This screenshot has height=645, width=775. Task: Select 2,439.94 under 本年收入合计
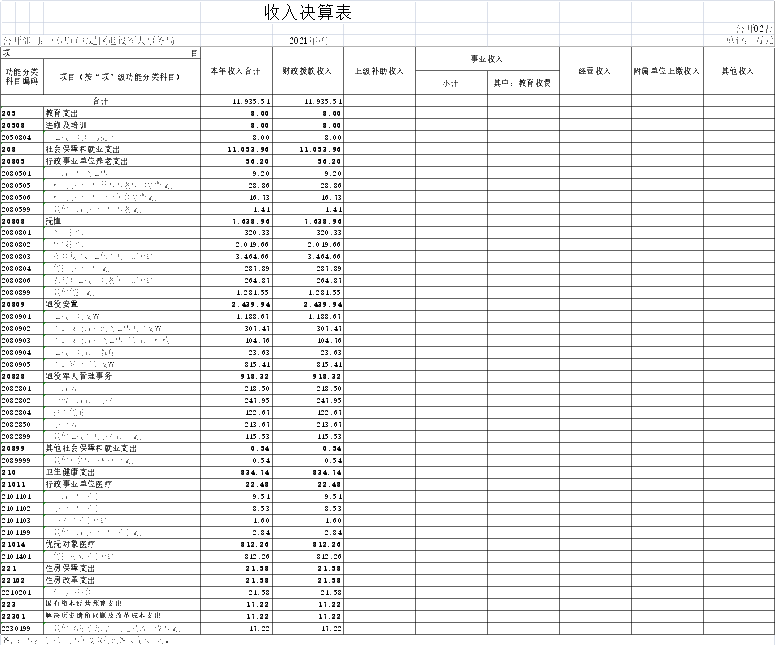tap(236, 304)
